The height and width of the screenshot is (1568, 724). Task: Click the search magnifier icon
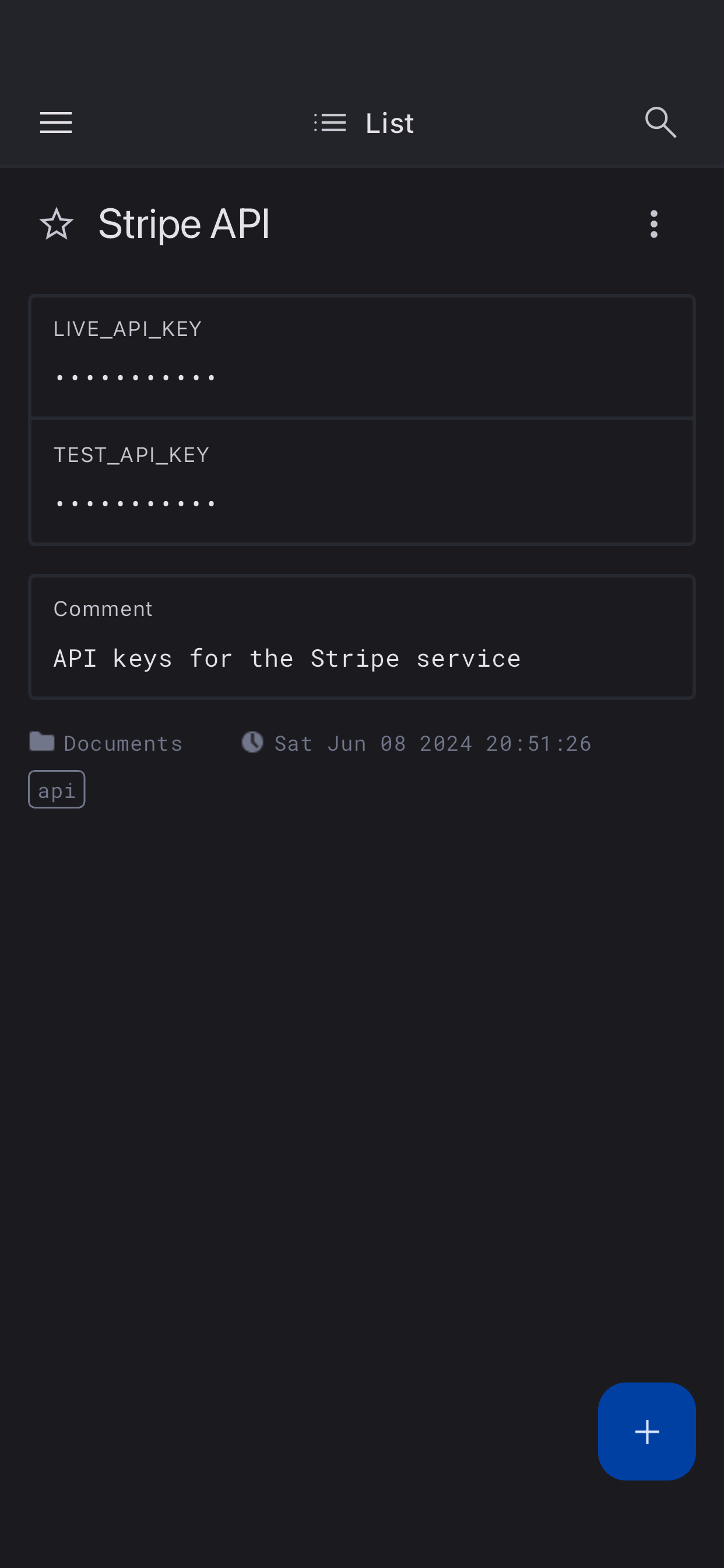(x=660, y=123)
